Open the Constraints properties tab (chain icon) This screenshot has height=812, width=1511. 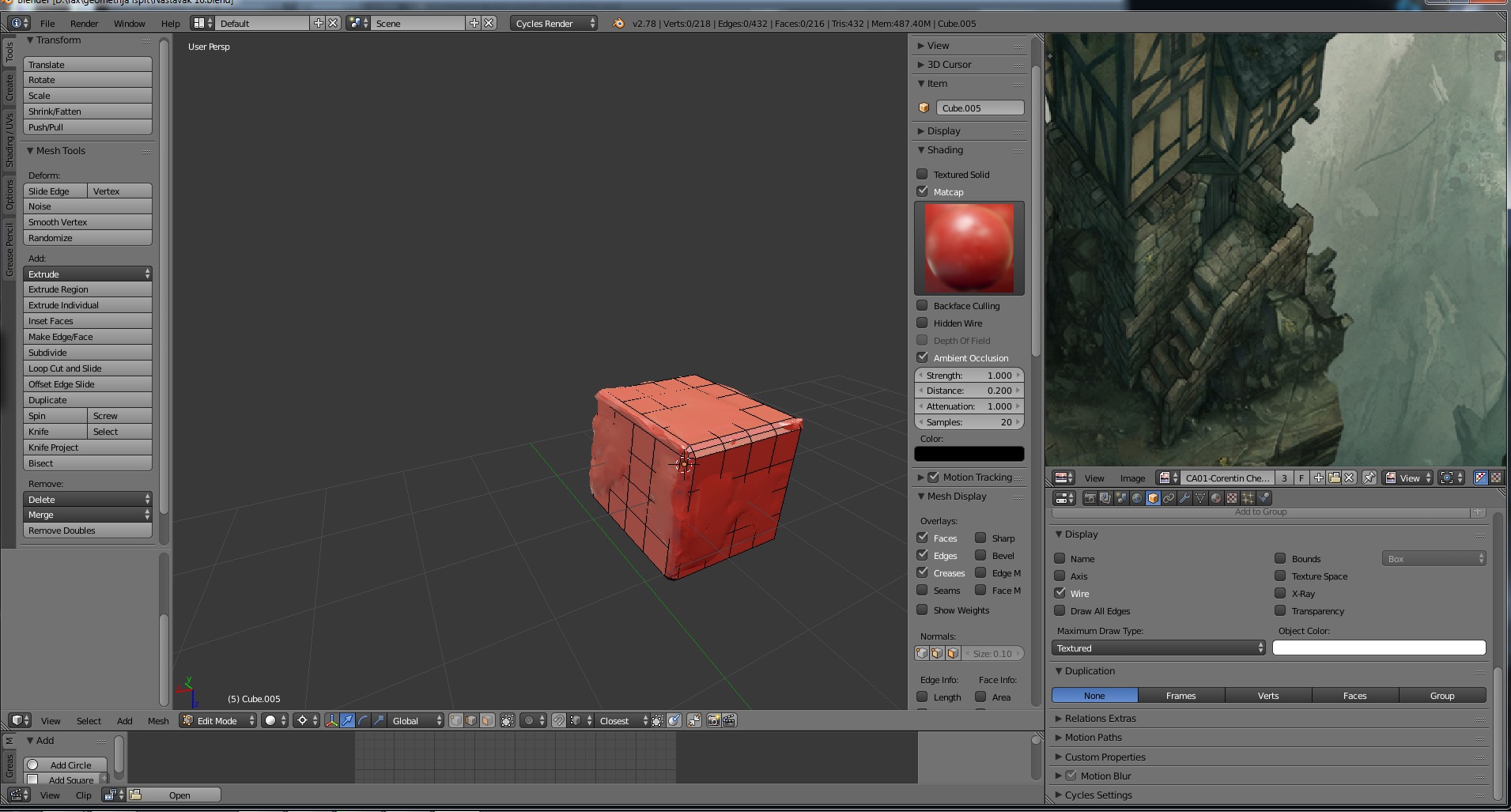pos(1169,498)
